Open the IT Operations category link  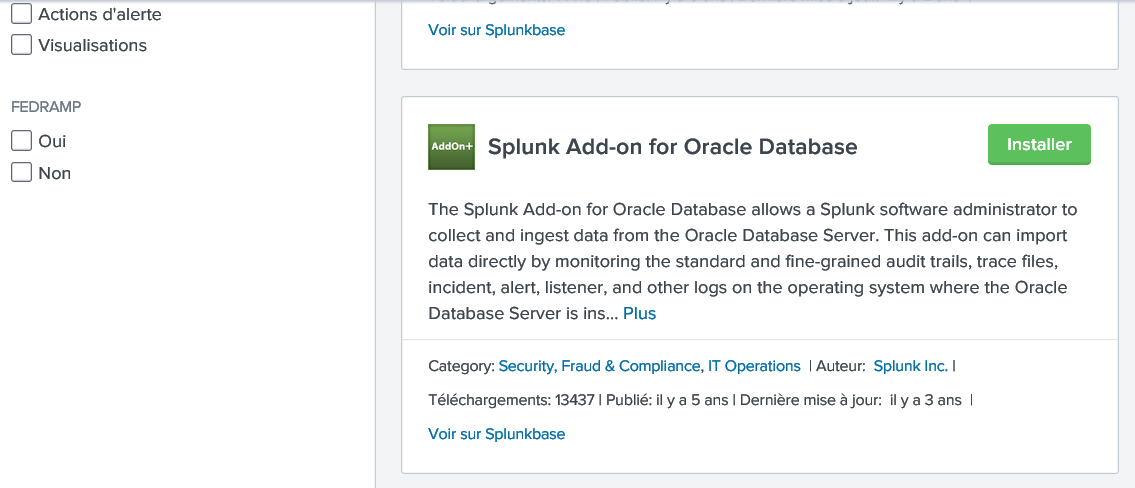tap(754, 366)
